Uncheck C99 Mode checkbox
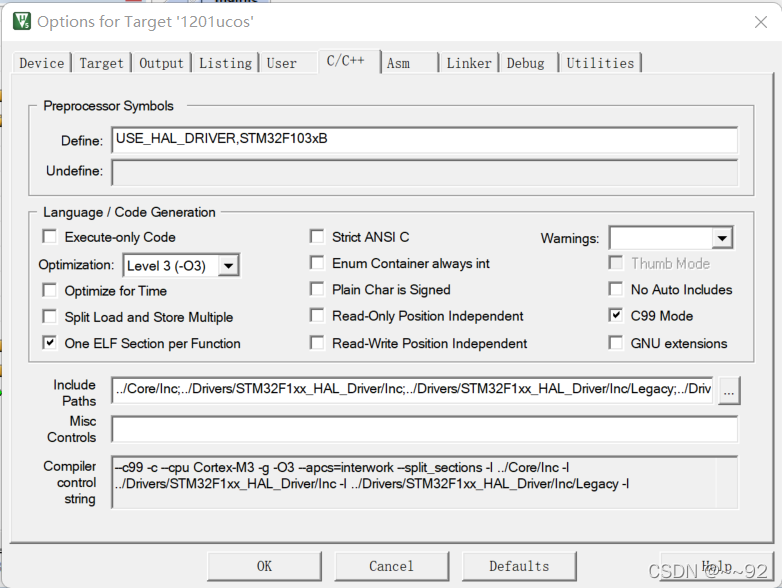 pos(616,316)
